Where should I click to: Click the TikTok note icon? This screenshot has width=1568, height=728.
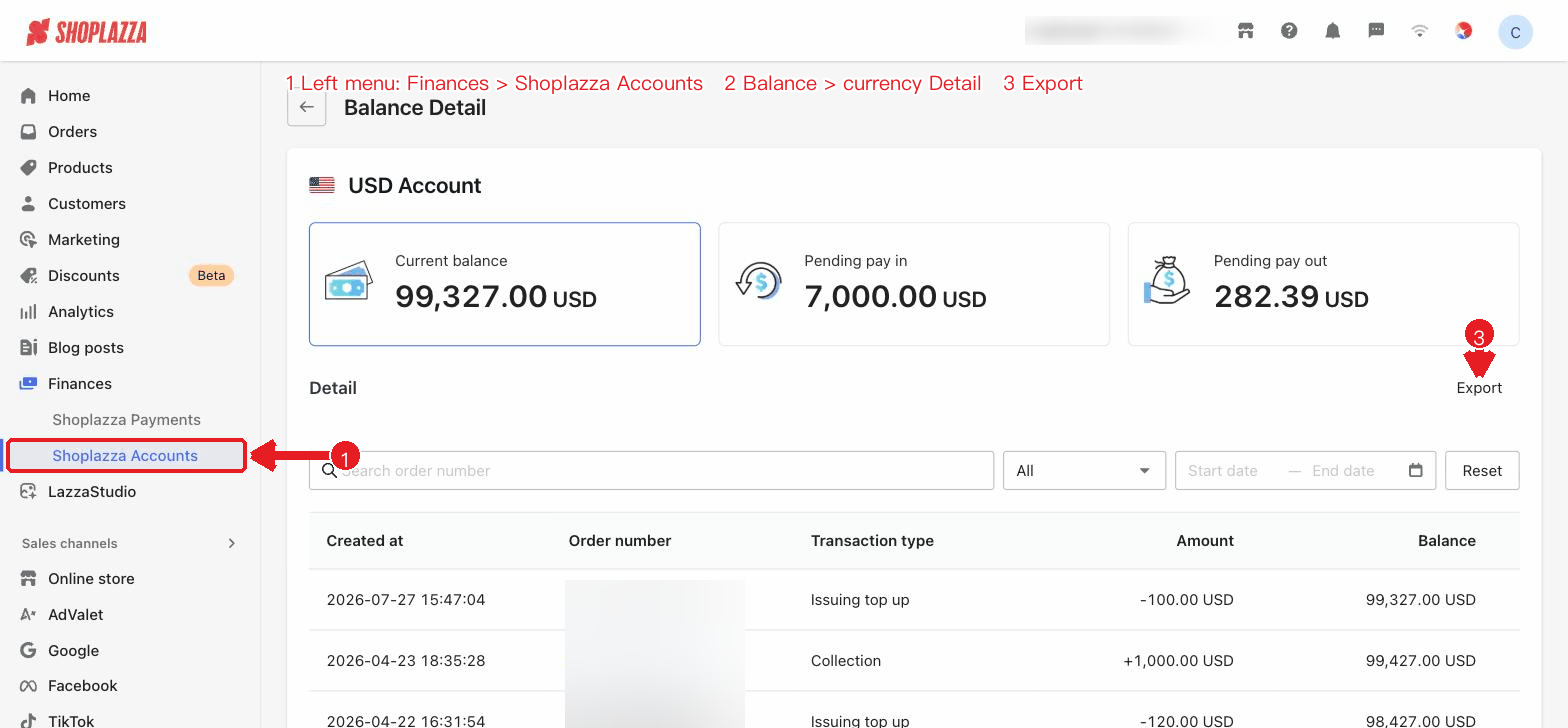28,720
